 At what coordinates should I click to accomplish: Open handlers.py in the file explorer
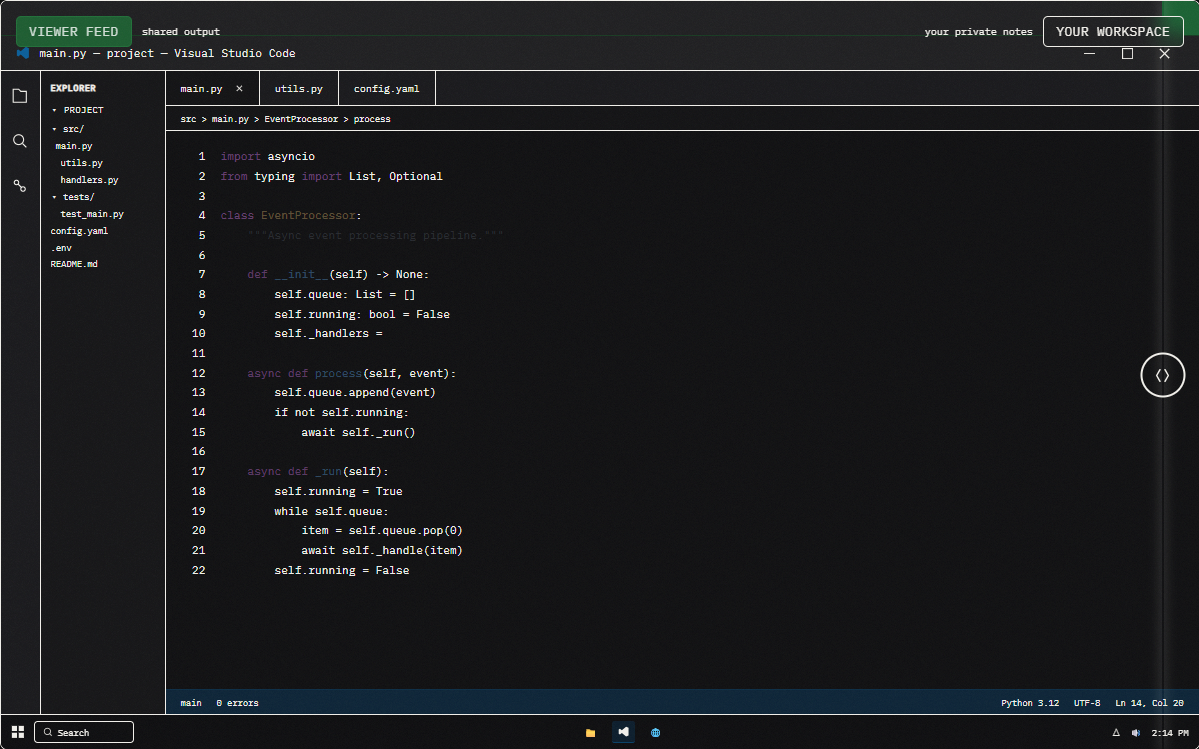pos(89,180)
